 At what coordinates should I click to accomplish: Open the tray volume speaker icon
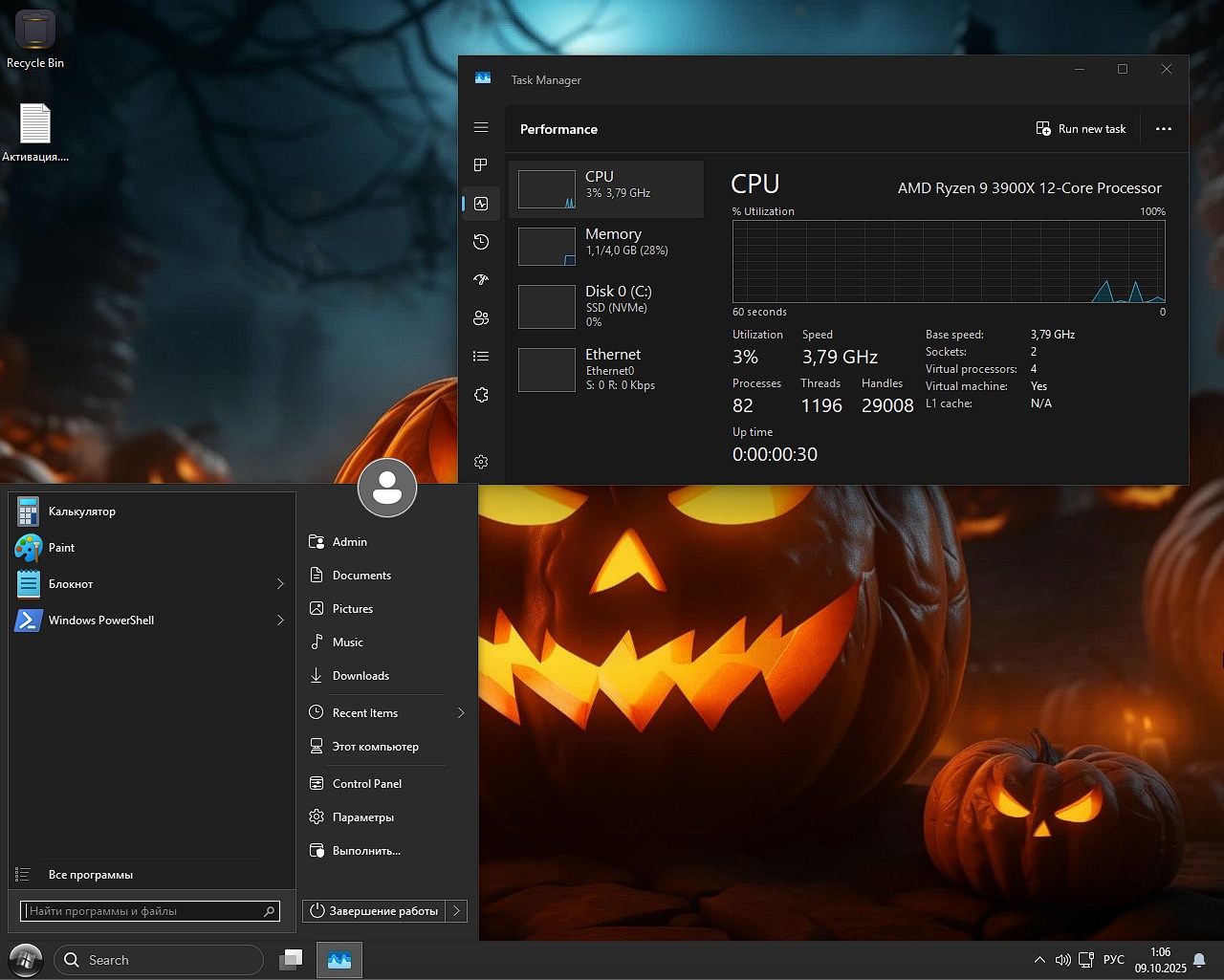1062,960
